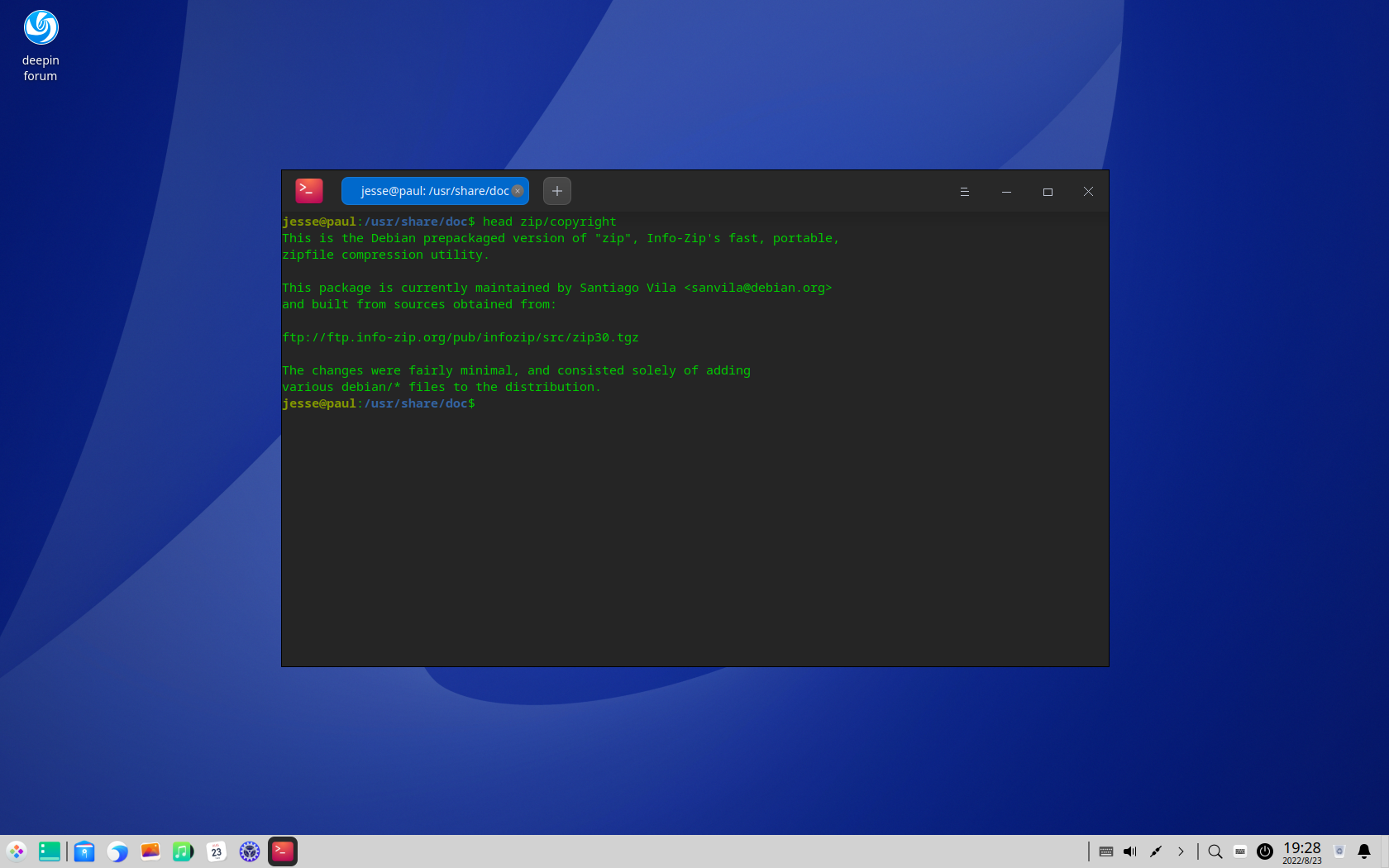This screenshot has width=1389, height=868.
Task: Click the last jesse@paul prompt line
Action: click(379, 403)
